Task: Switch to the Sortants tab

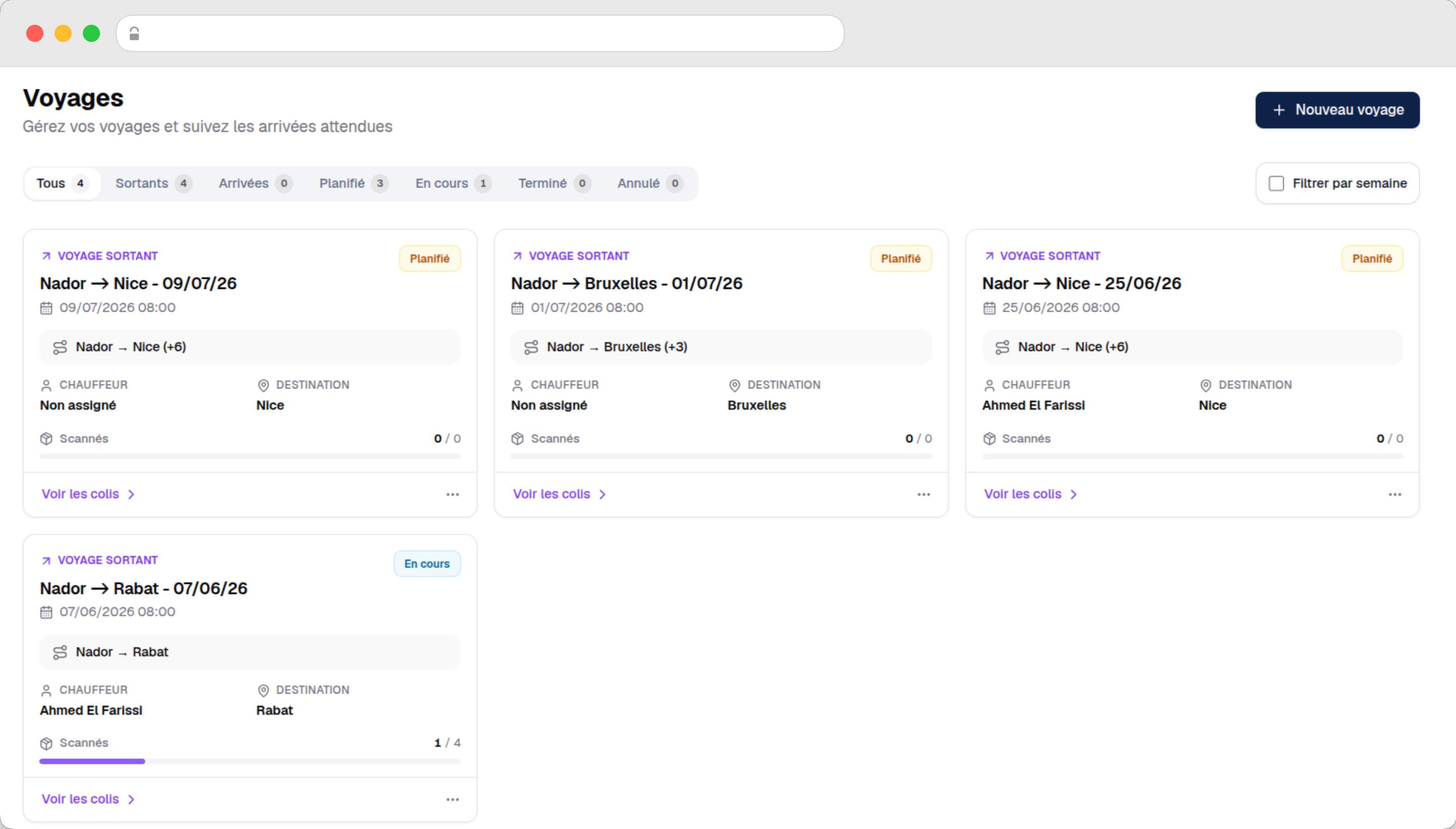Action: point(153,183)
